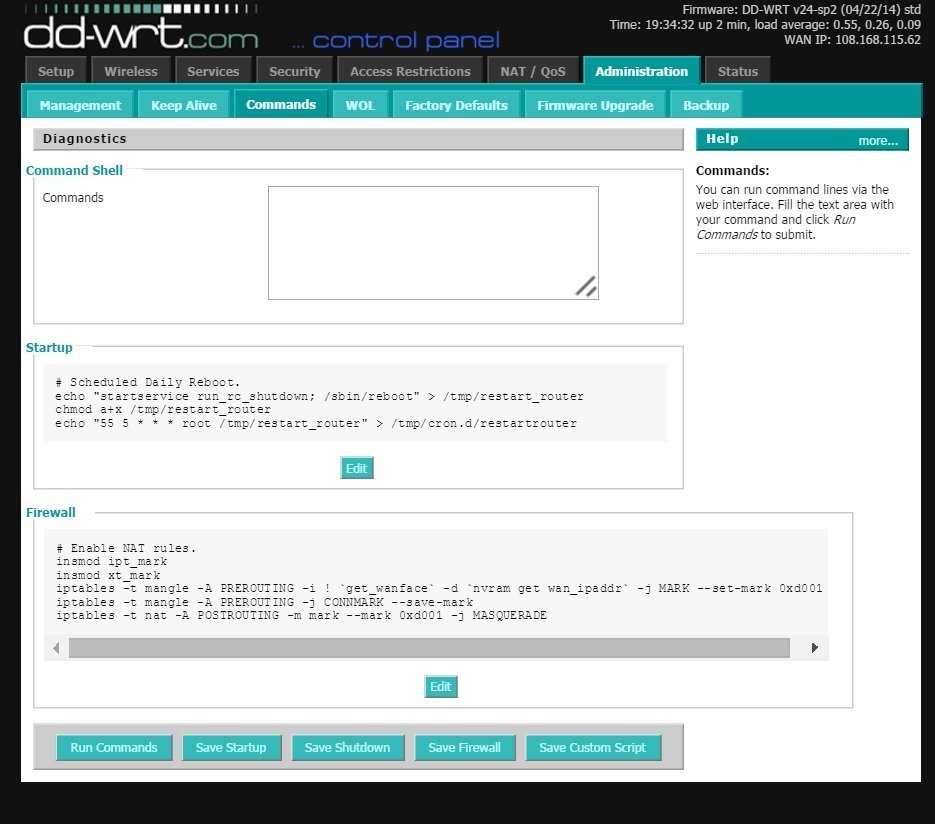Switch to the Keep Alive sub-tab
The height and width of the screenshot is (824, 935).
pyautogui.click(x=183, y=104)
